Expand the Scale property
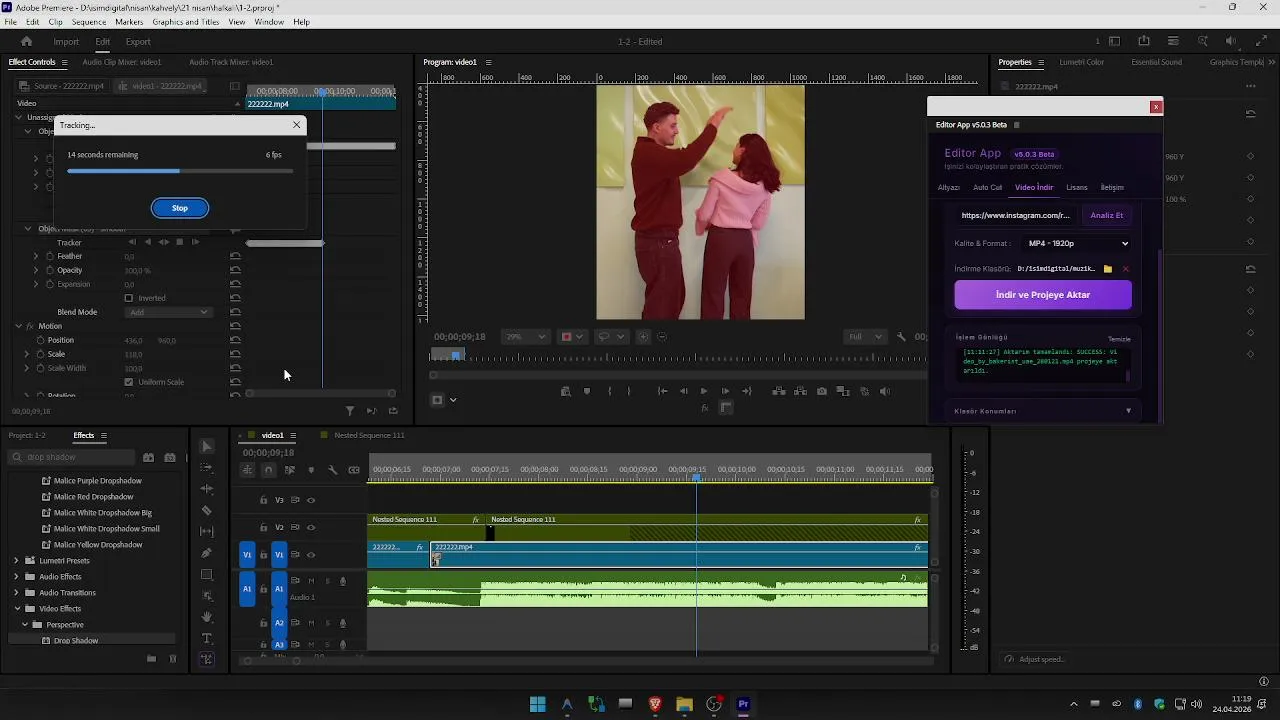 click(27, 354)
